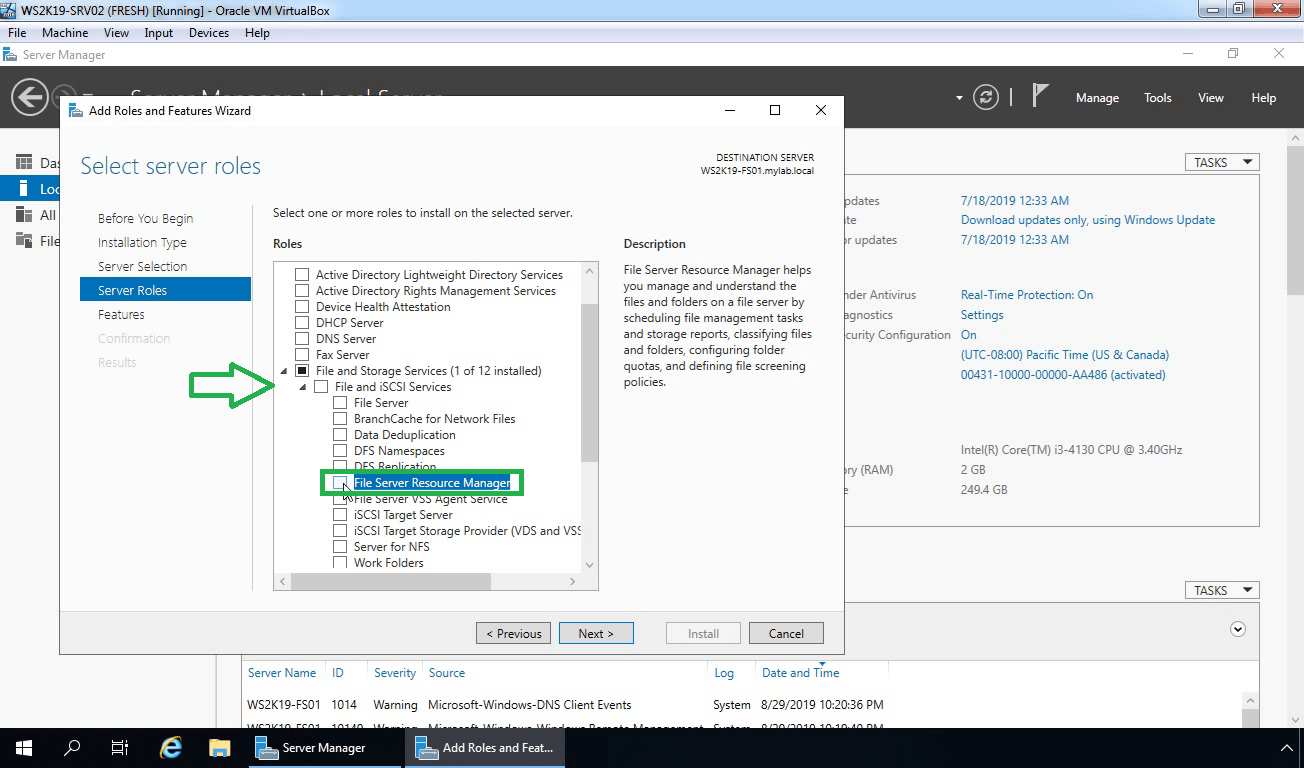
Task: Click scroll-down arrow of roles list
Action: 589,565
